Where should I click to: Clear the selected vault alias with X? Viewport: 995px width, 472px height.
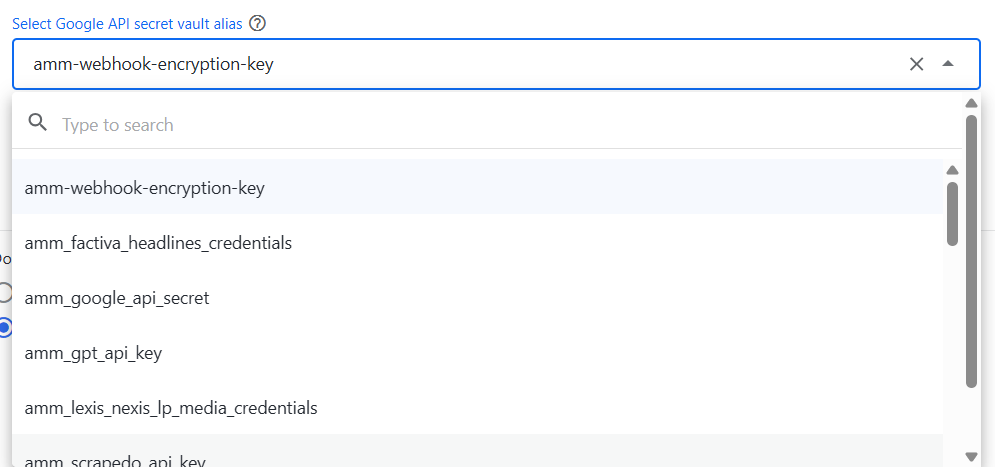point(916,64)
